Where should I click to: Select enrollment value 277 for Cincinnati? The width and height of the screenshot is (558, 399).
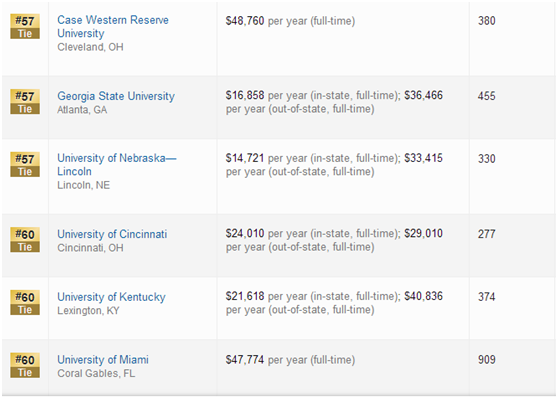tap(486, 234)
